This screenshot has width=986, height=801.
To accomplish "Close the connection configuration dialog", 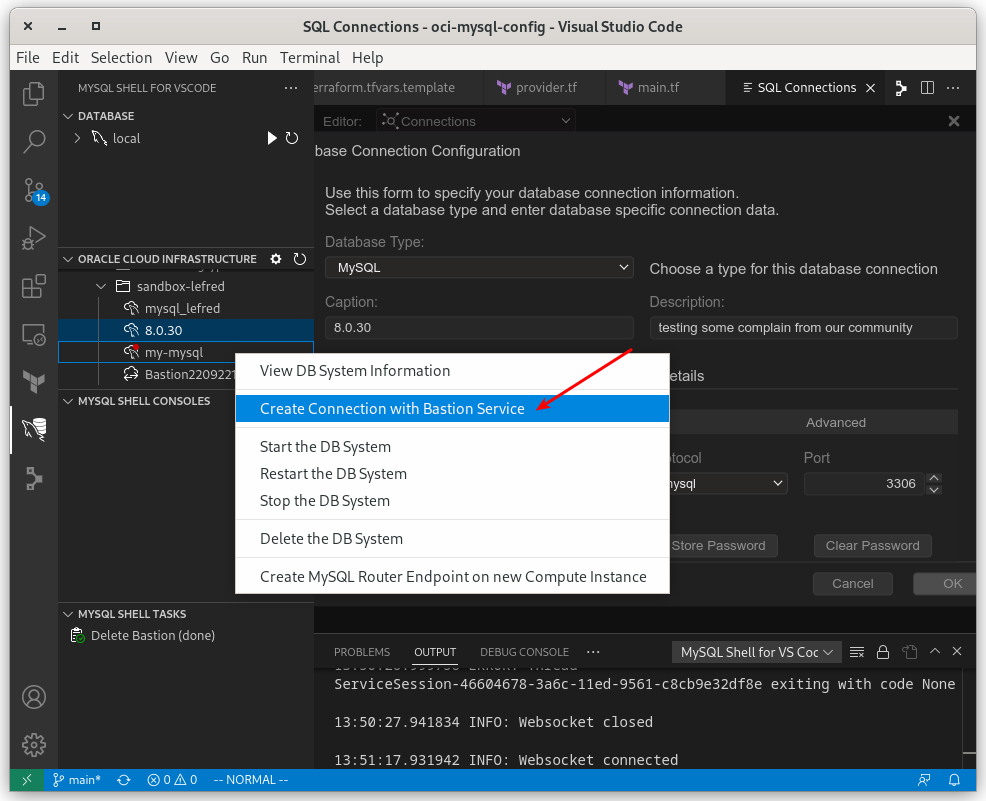I will pyautogui.click(x=953, y=121).
